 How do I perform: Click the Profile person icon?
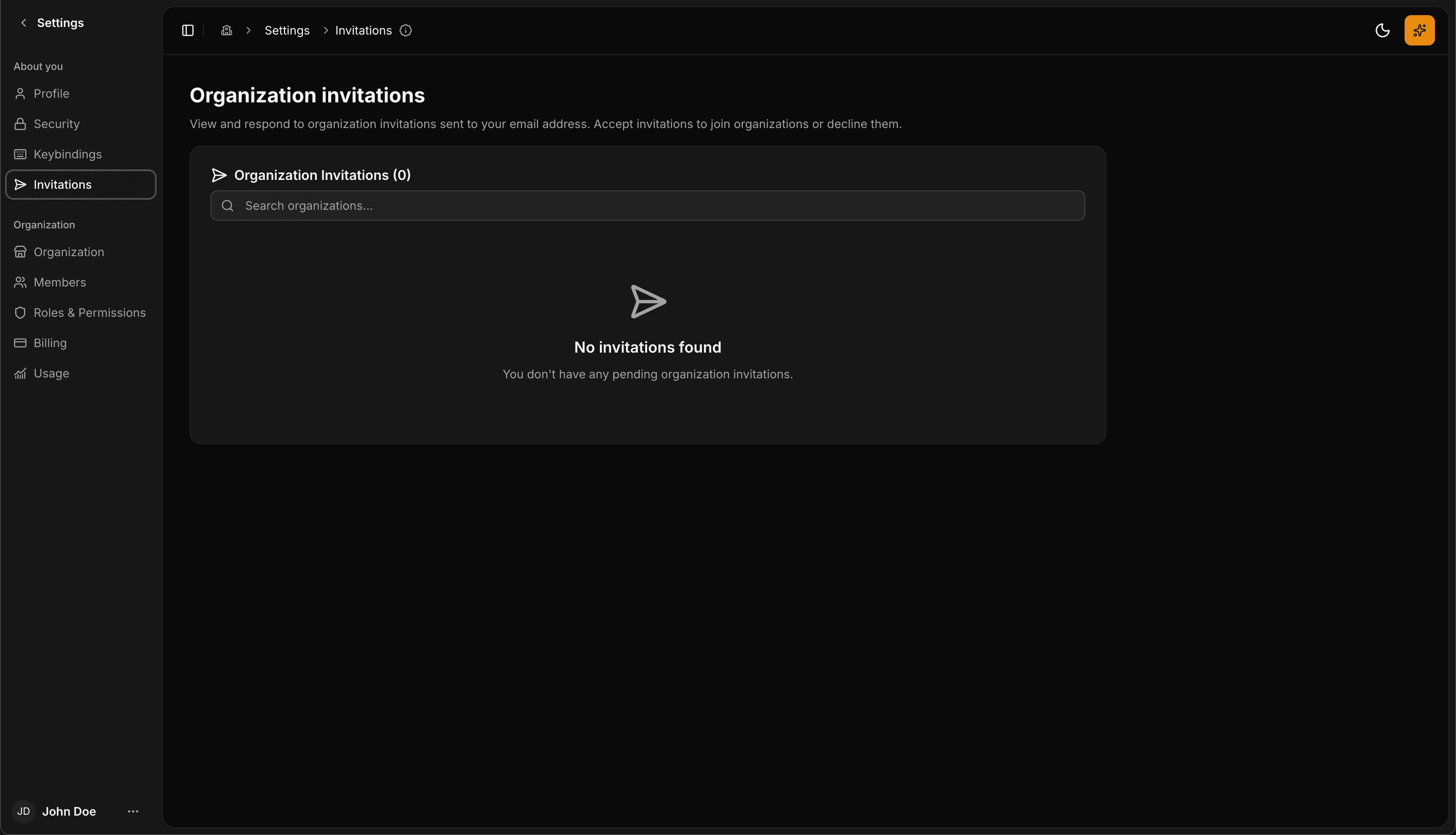(20, 93)
